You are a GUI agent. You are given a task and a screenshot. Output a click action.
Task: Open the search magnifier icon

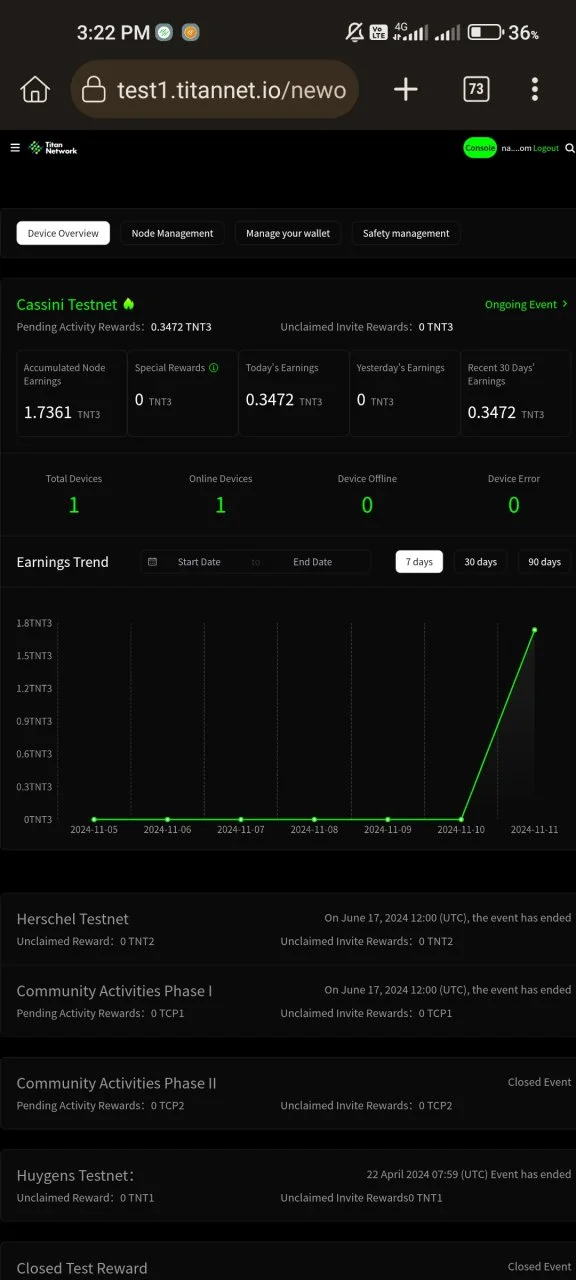tap(570, 148)
